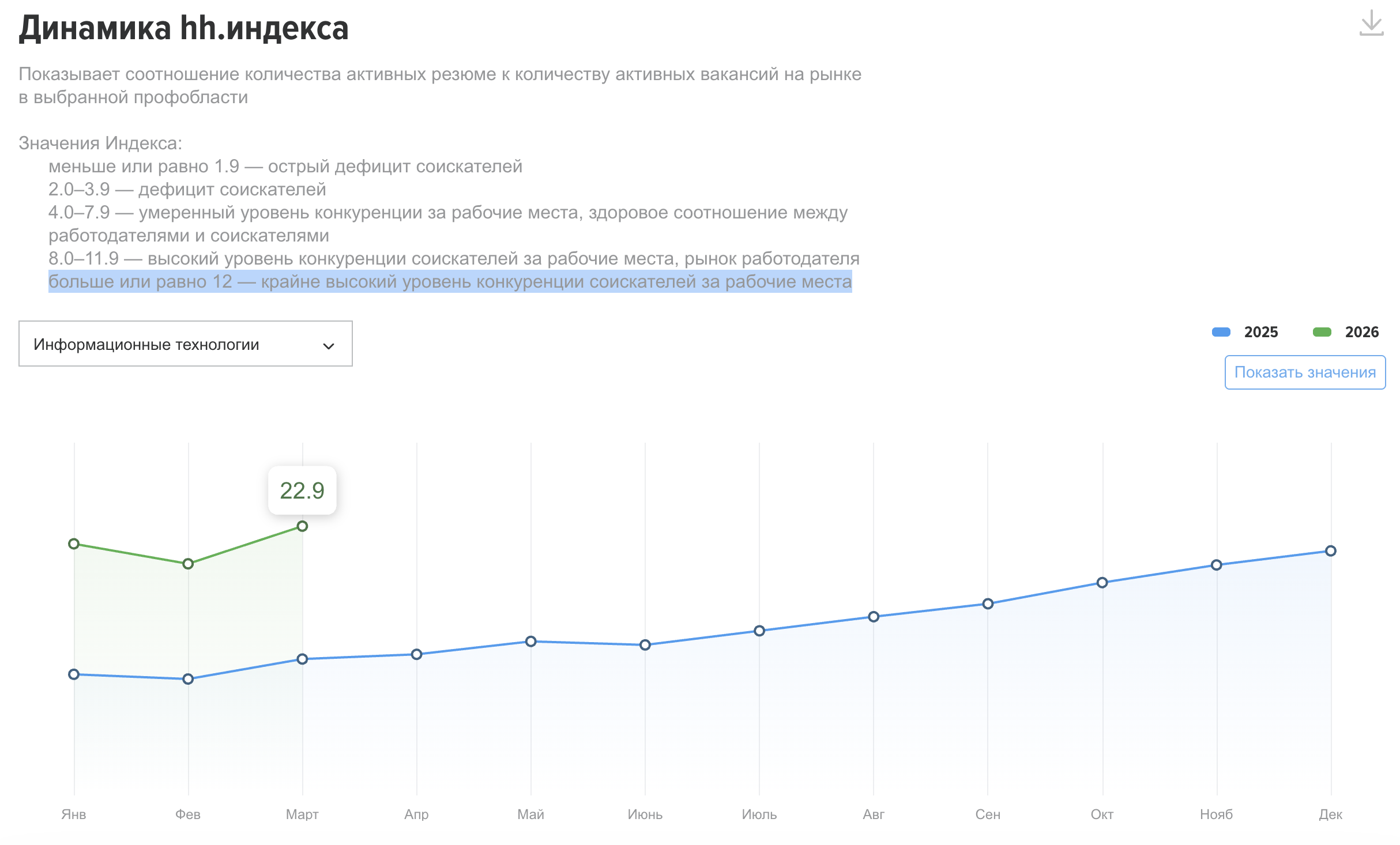Select the 2026 February data point
The height and width of the screenshot is (845, 1400).
point(188,564)
